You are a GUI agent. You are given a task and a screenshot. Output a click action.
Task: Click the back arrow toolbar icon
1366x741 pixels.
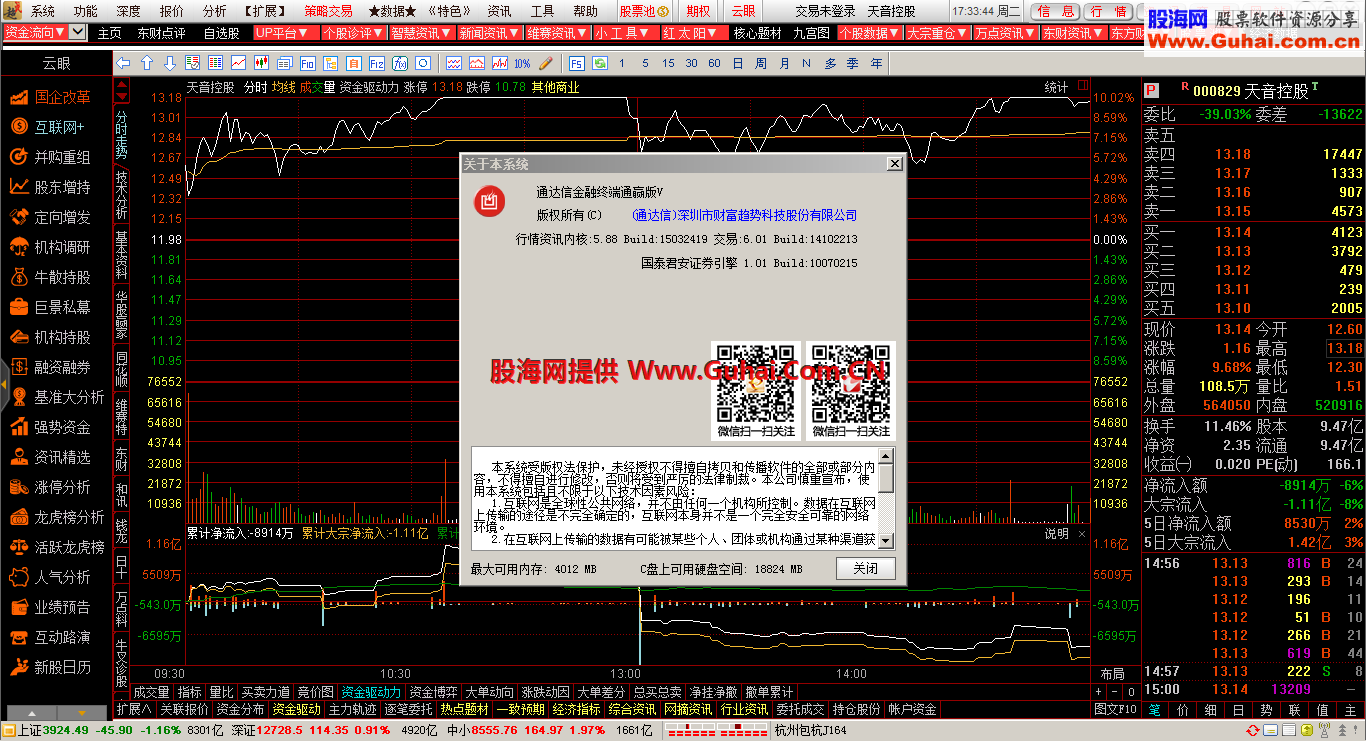[x=124, y=63]
